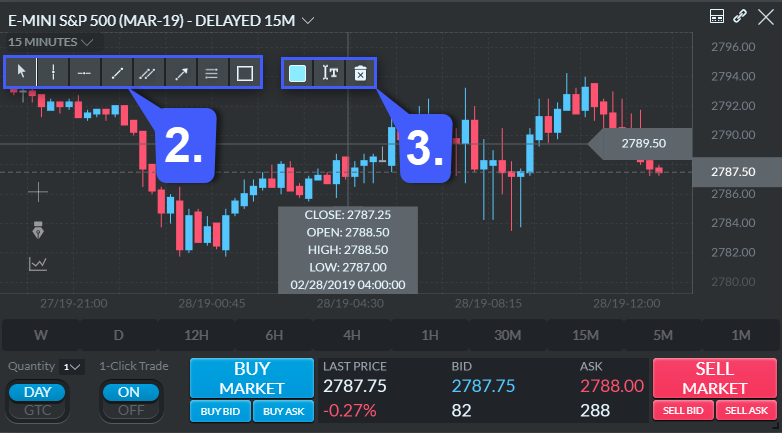Viewport: 782px width, 433px height.
Task: Select the pointer cursor drawing tool
Action: (x=21, y=73)
